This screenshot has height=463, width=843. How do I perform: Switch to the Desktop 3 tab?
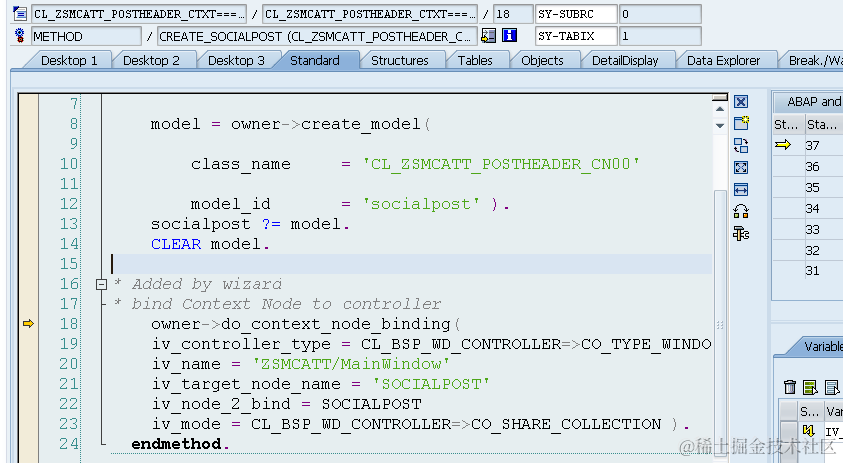pyautogui.click(x=236, y=60)
